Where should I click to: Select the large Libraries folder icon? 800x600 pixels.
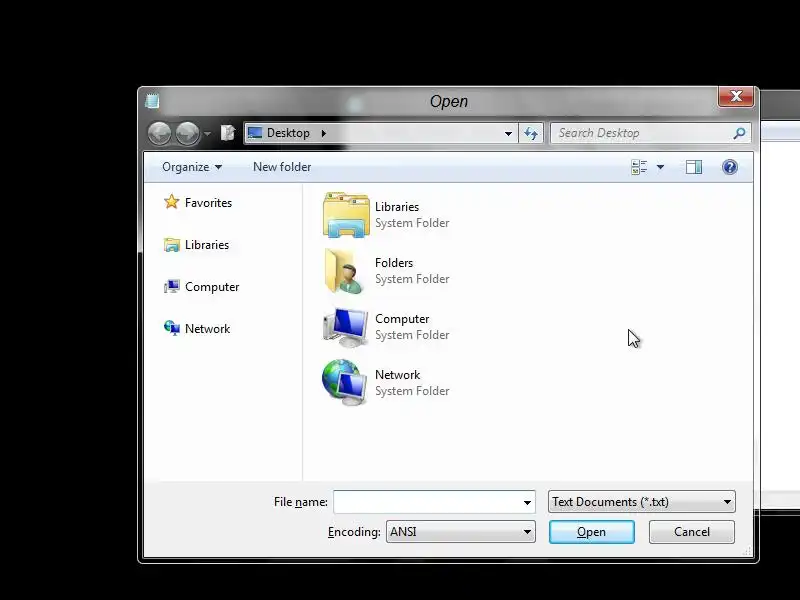coord(346,215)
